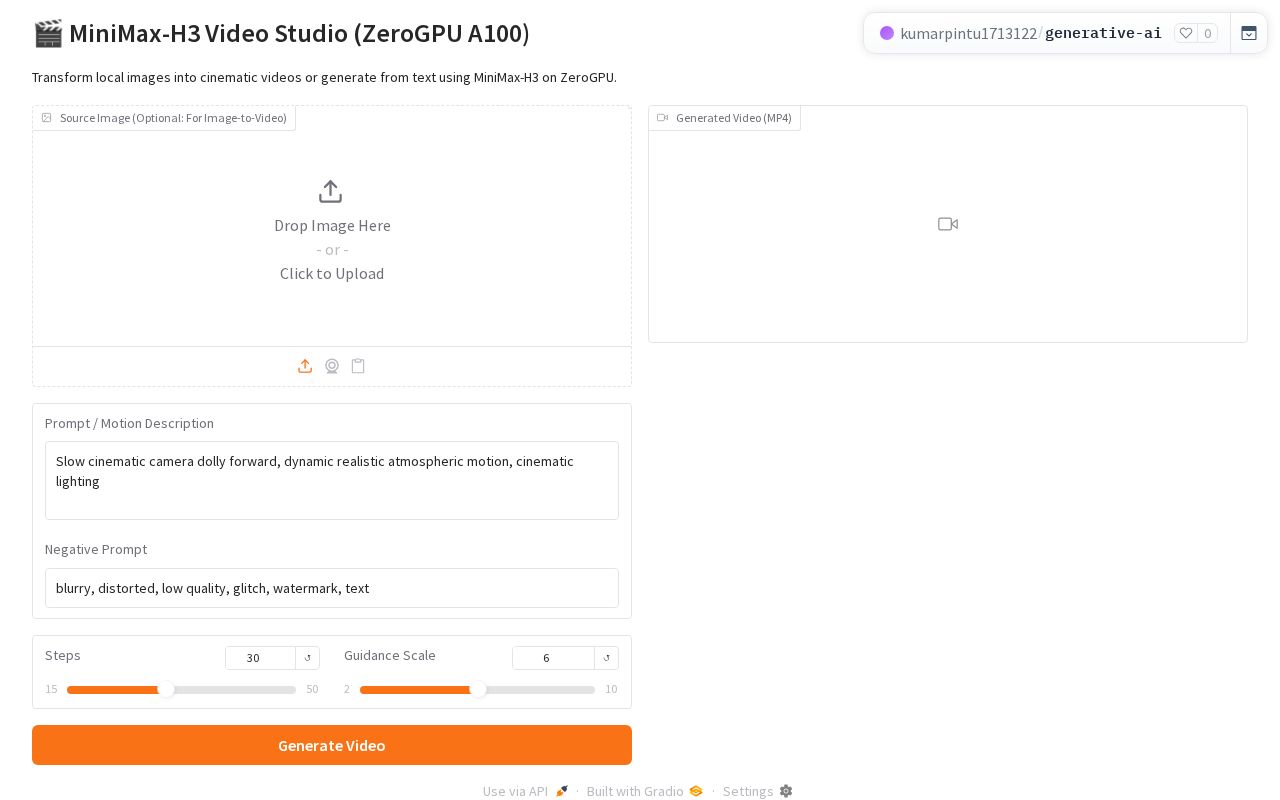Click the video placeholder icon in output
The width and height of the screenshot is (1280, 800).
coord(948,224)
